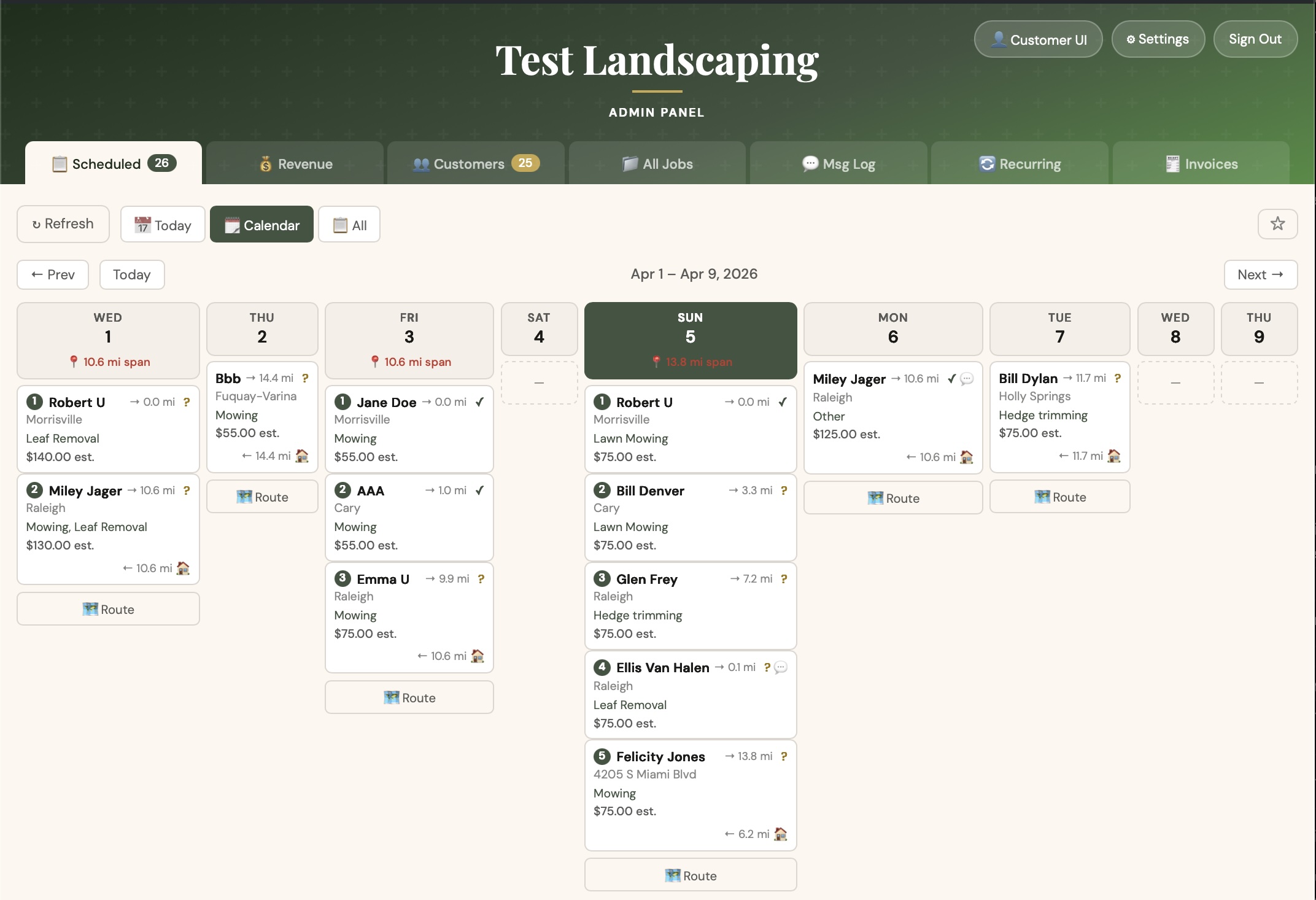
Task: Click home icon on Emma U card
Action: [477, 656]
